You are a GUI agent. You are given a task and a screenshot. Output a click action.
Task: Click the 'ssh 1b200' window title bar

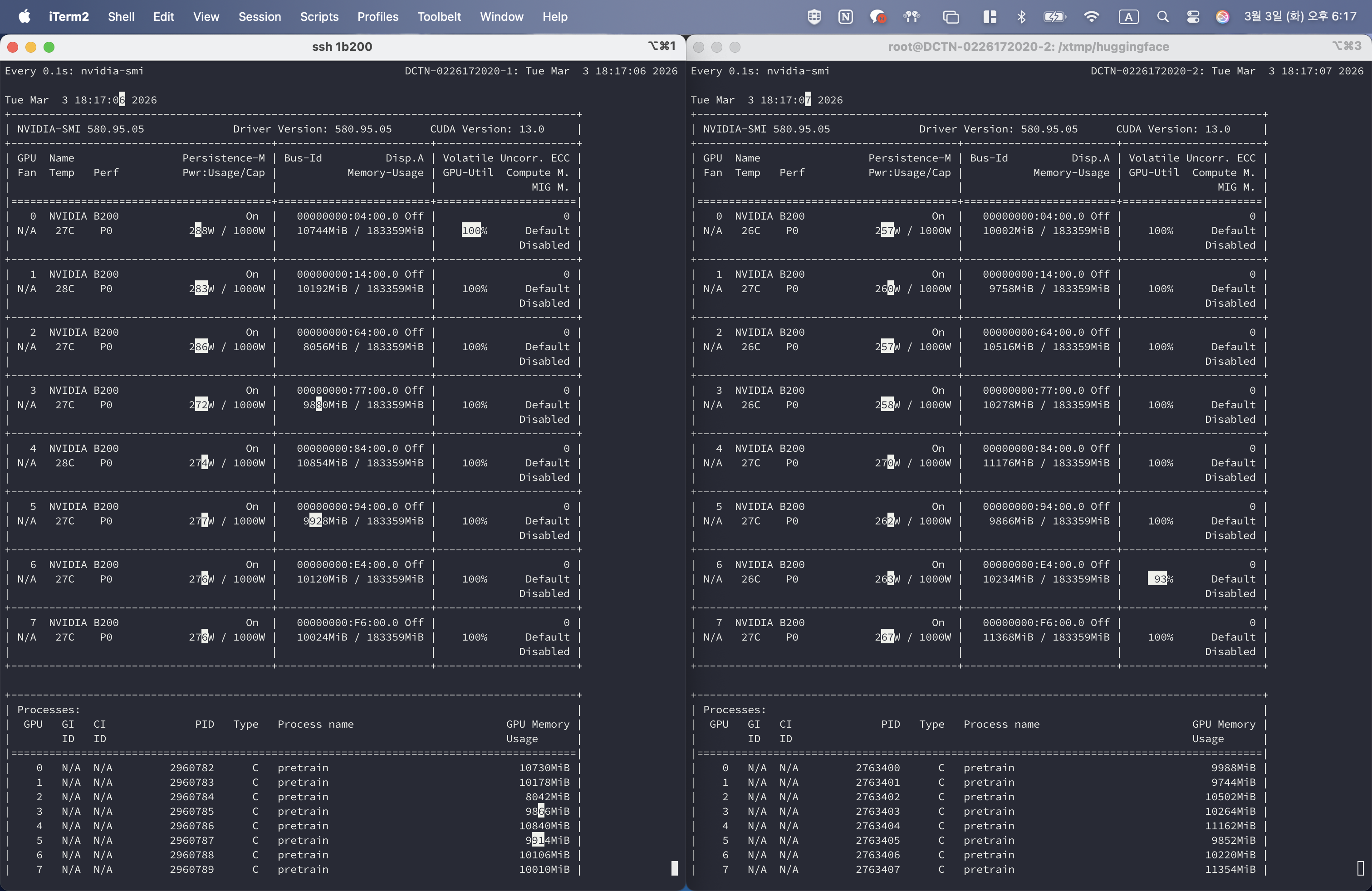342,47
